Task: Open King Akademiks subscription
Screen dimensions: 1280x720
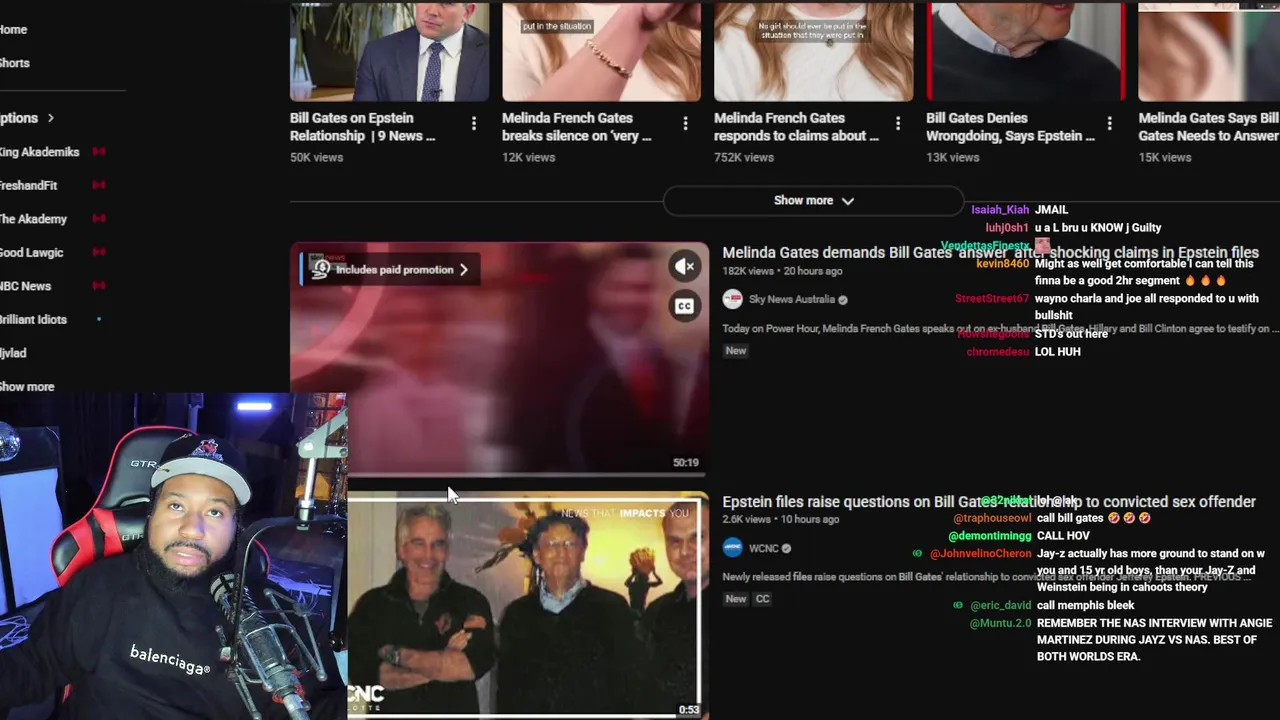Action: point(39,152)
